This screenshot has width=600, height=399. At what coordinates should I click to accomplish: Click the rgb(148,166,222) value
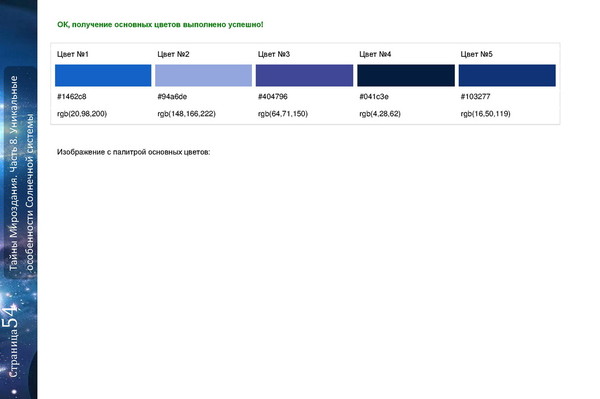tap(186, 114)
